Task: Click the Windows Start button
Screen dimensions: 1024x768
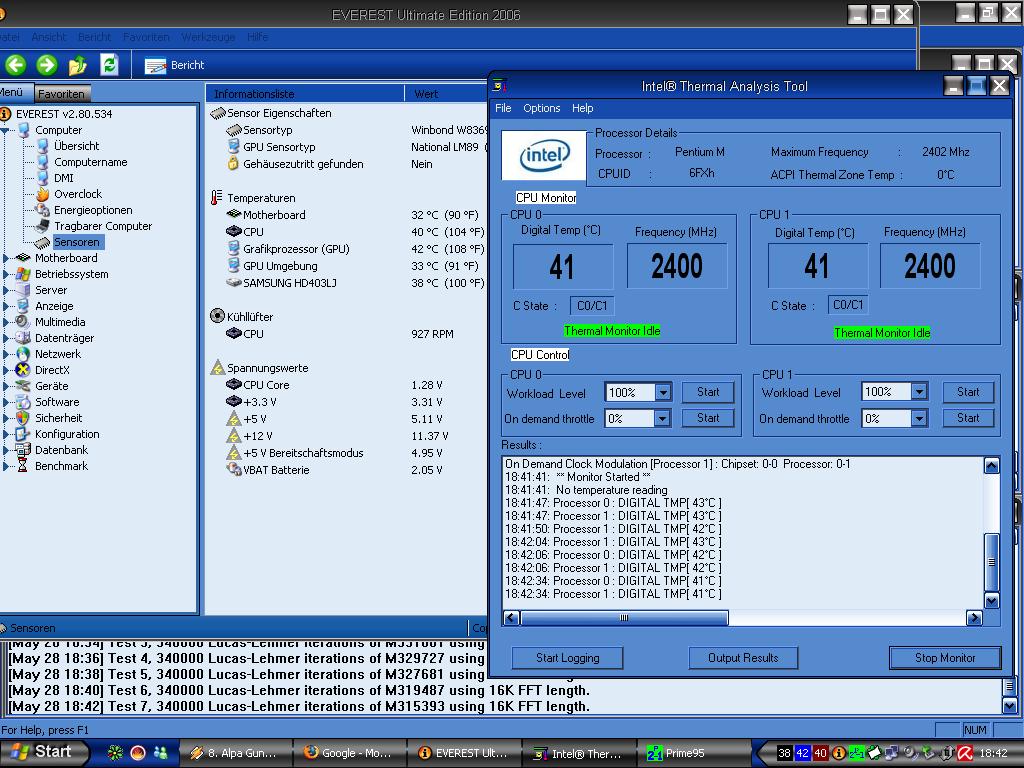Action: pos(43,752)
